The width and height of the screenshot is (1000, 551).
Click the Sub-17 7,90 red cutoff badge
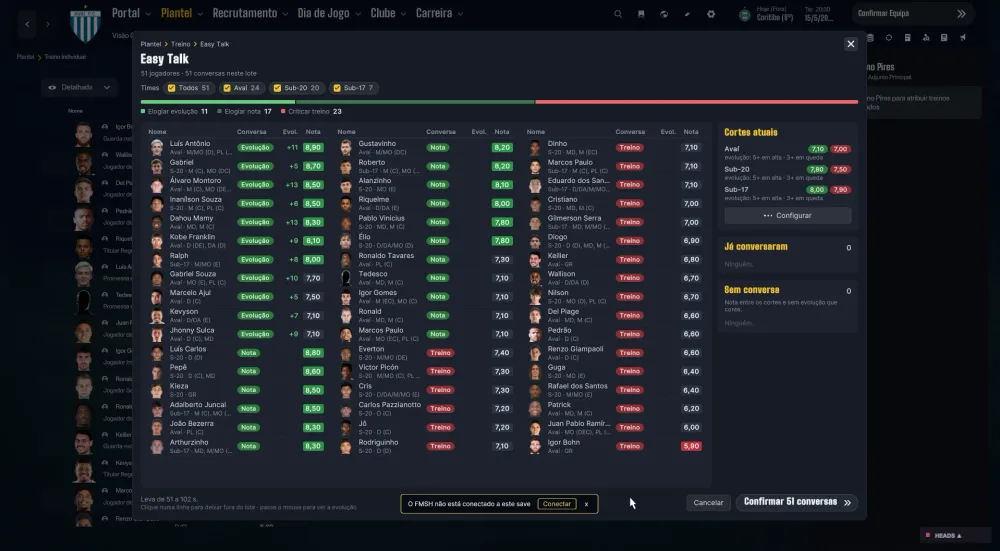841,190
